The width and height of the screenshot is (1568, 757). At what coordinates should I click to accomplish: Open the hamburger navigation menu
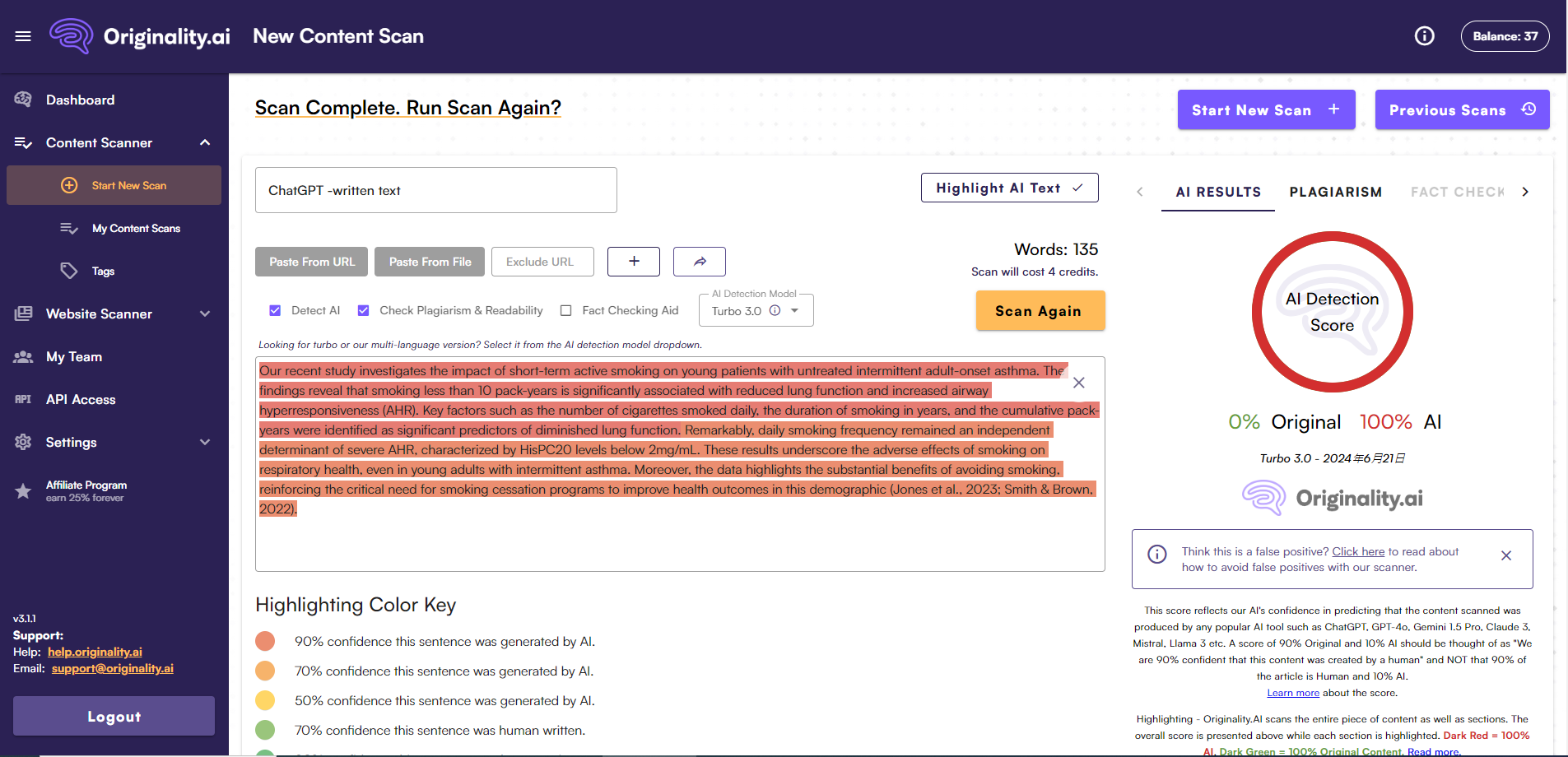[x=23, y=35]
